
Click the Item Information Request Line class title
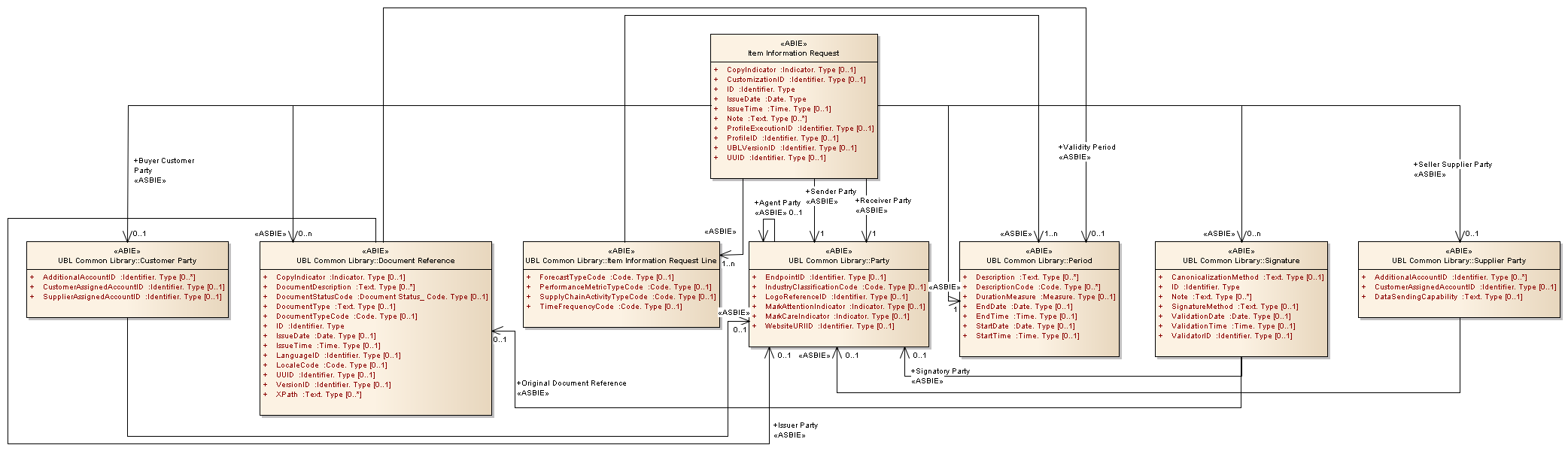tap(621, 261)
